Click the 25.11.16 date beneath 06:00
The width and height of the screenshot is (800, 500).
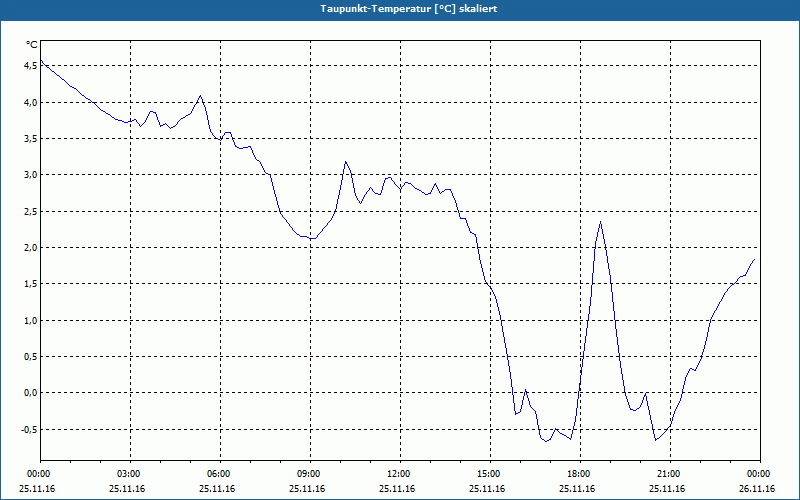point(217,489)
